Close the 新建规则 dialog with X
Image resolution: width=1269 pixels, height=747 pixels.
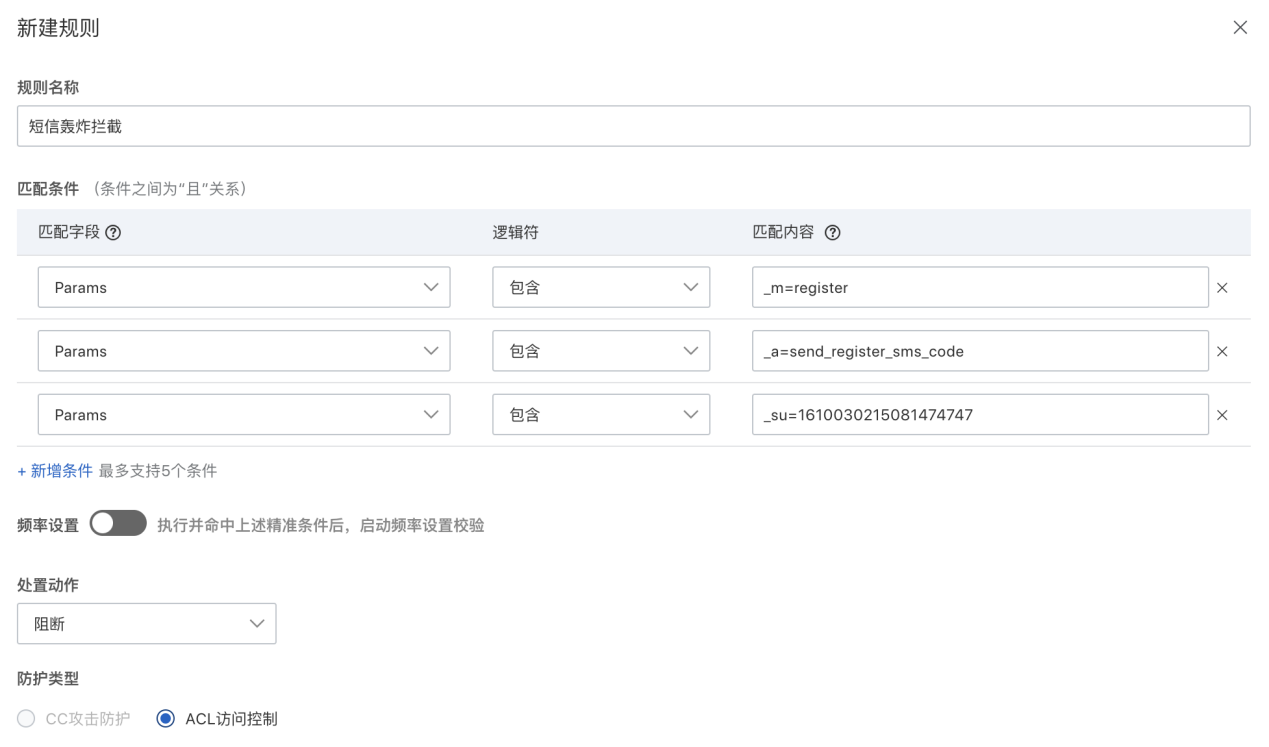[x=1240, y=28]
